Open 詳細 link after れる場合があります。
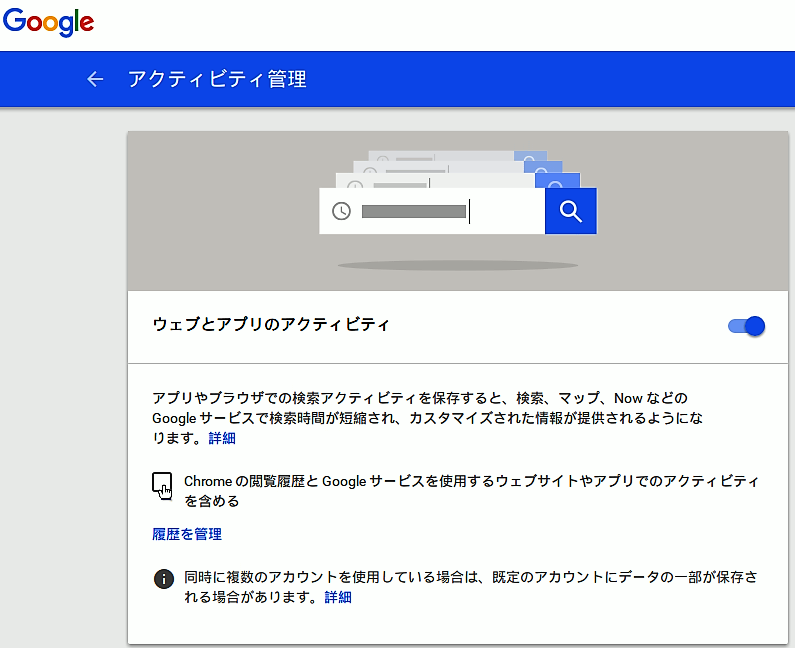 click(x=338, y=597)
